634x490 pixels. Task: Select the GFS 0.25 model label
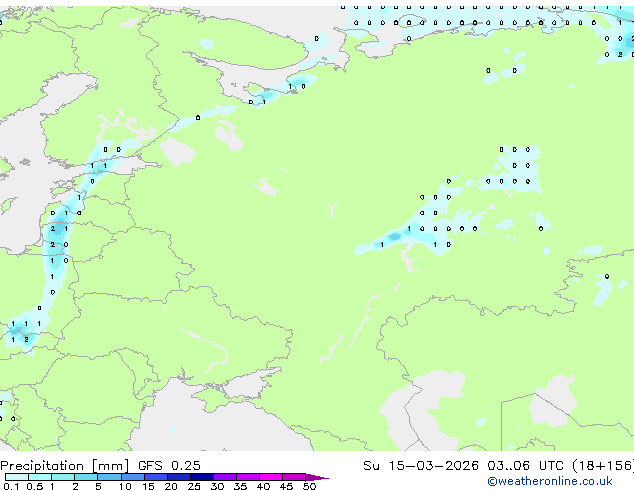point(169,466)
